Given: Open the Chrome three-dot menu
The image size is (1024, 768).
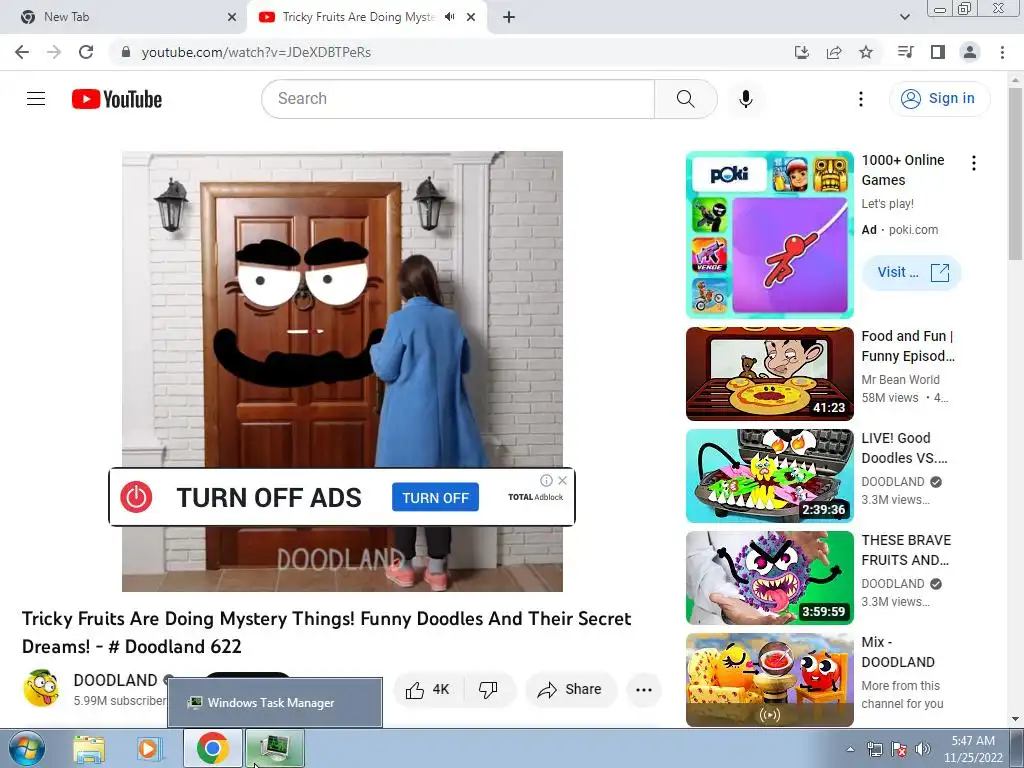Looking at the screenshot, I should (1002, 52).
